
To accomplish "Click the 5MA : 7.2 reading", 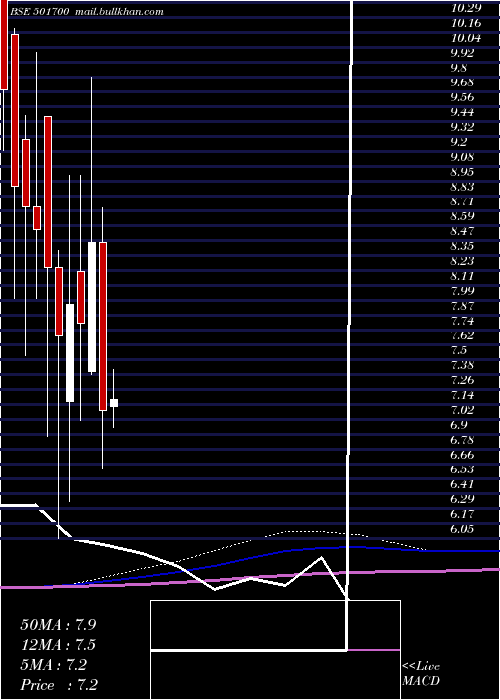I will point(54,665).
